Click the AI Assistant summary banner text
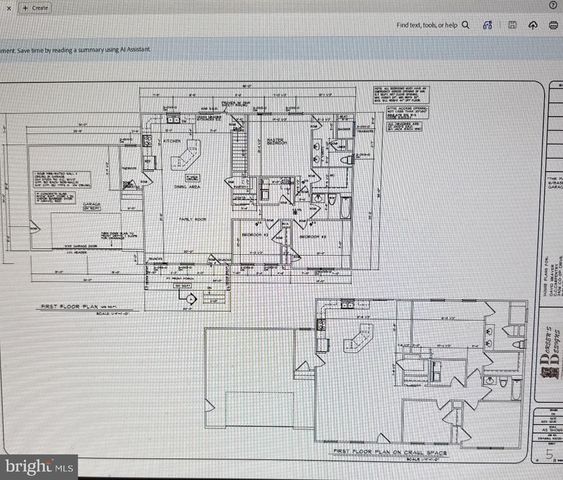 pos(75,50)
